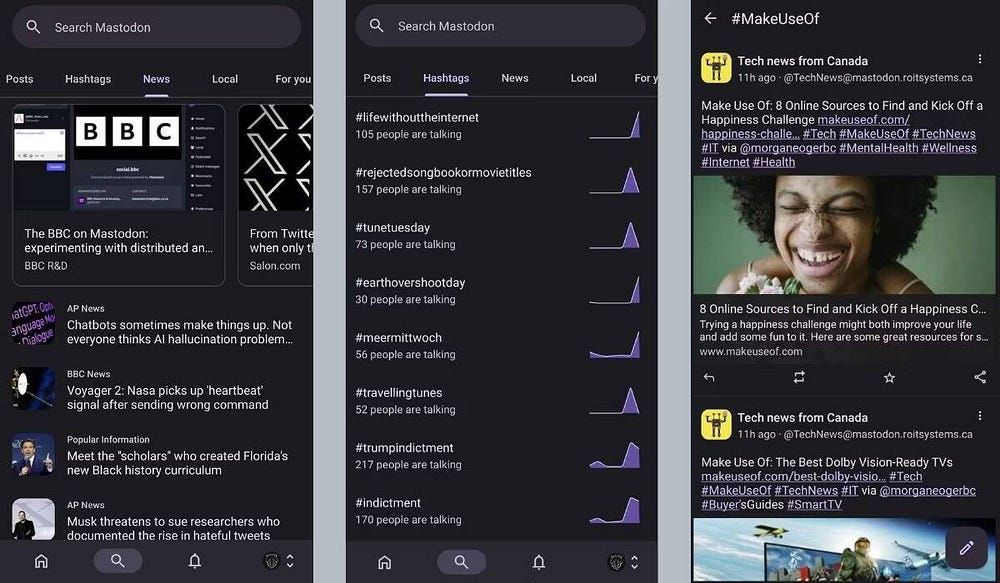Open options menu on the Dolby Vision post
The height and width of the screenshot is (583, 1000).
980,417
